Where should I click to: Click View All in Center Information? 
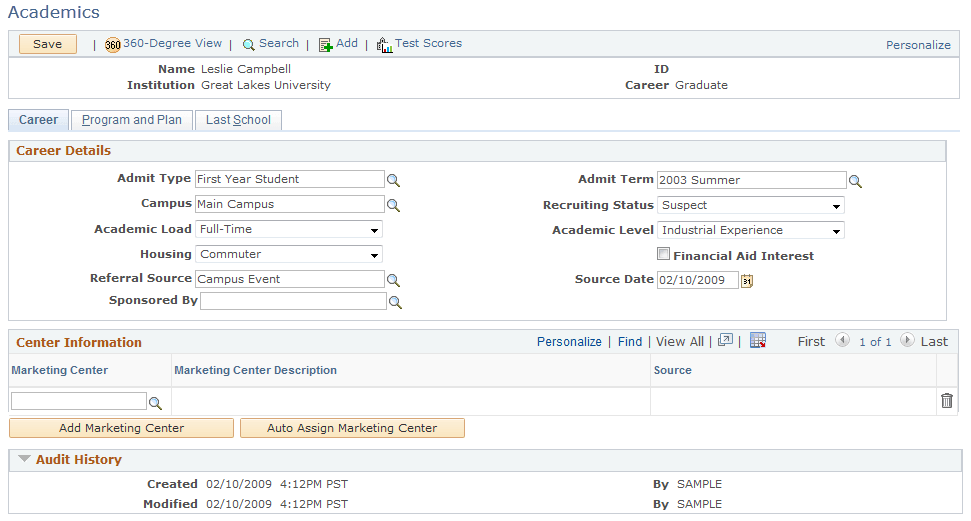point(680,342)
